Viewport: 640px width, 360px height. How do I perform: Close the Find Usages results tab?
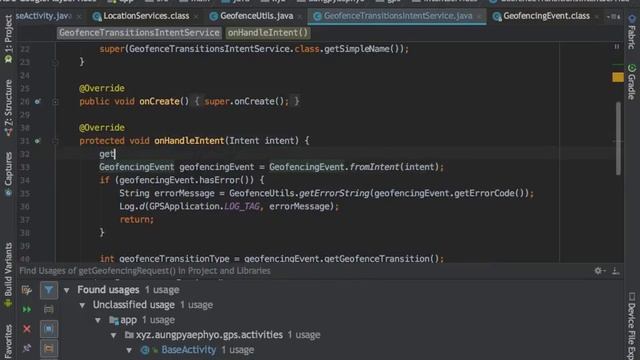(x=27, y=329)
